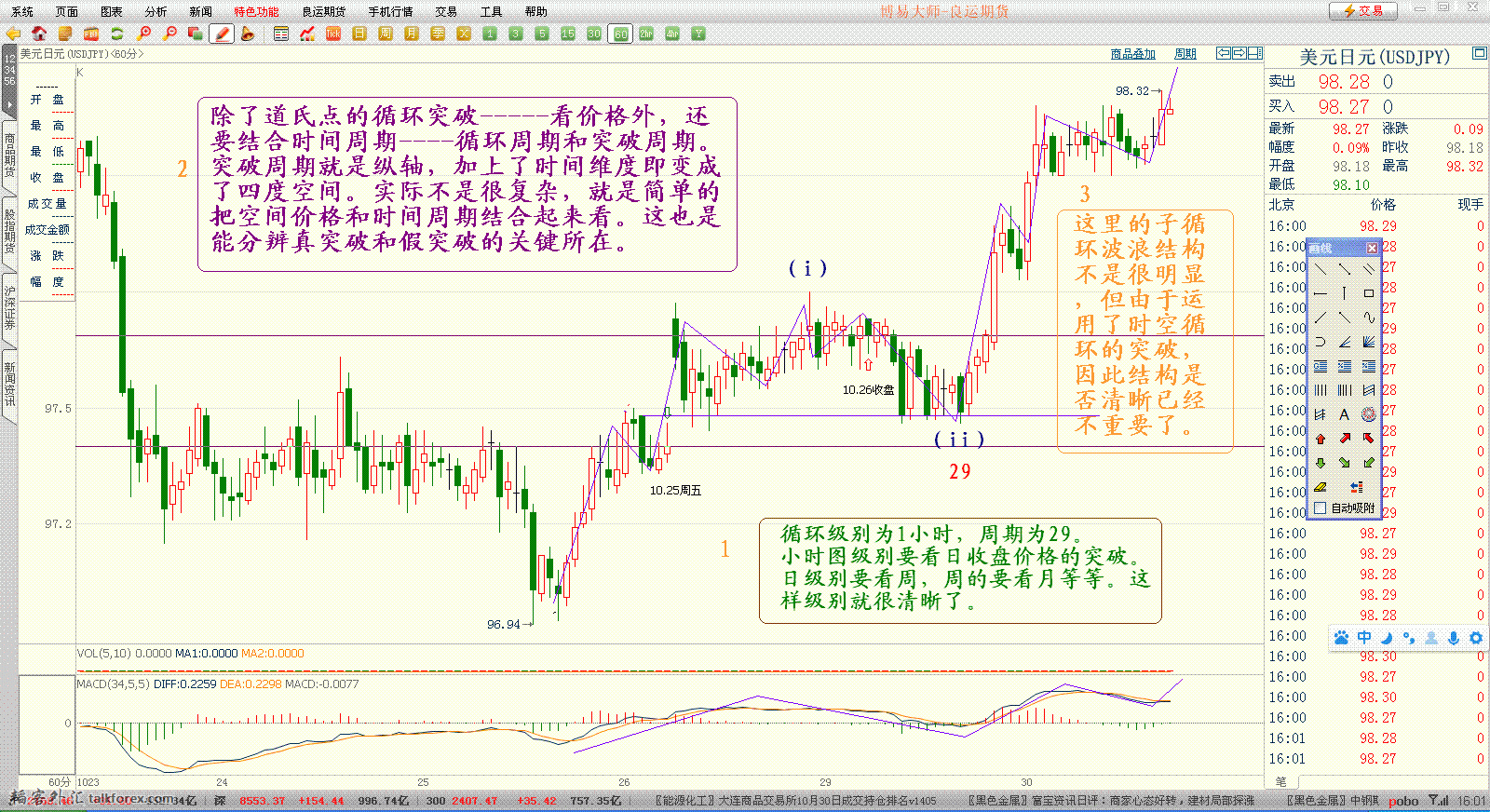Image resolution: width=1490 pixels, height=812 pixels.
Task: Zoom out with the minus magnifier icon
Action: tap(169, 34)
